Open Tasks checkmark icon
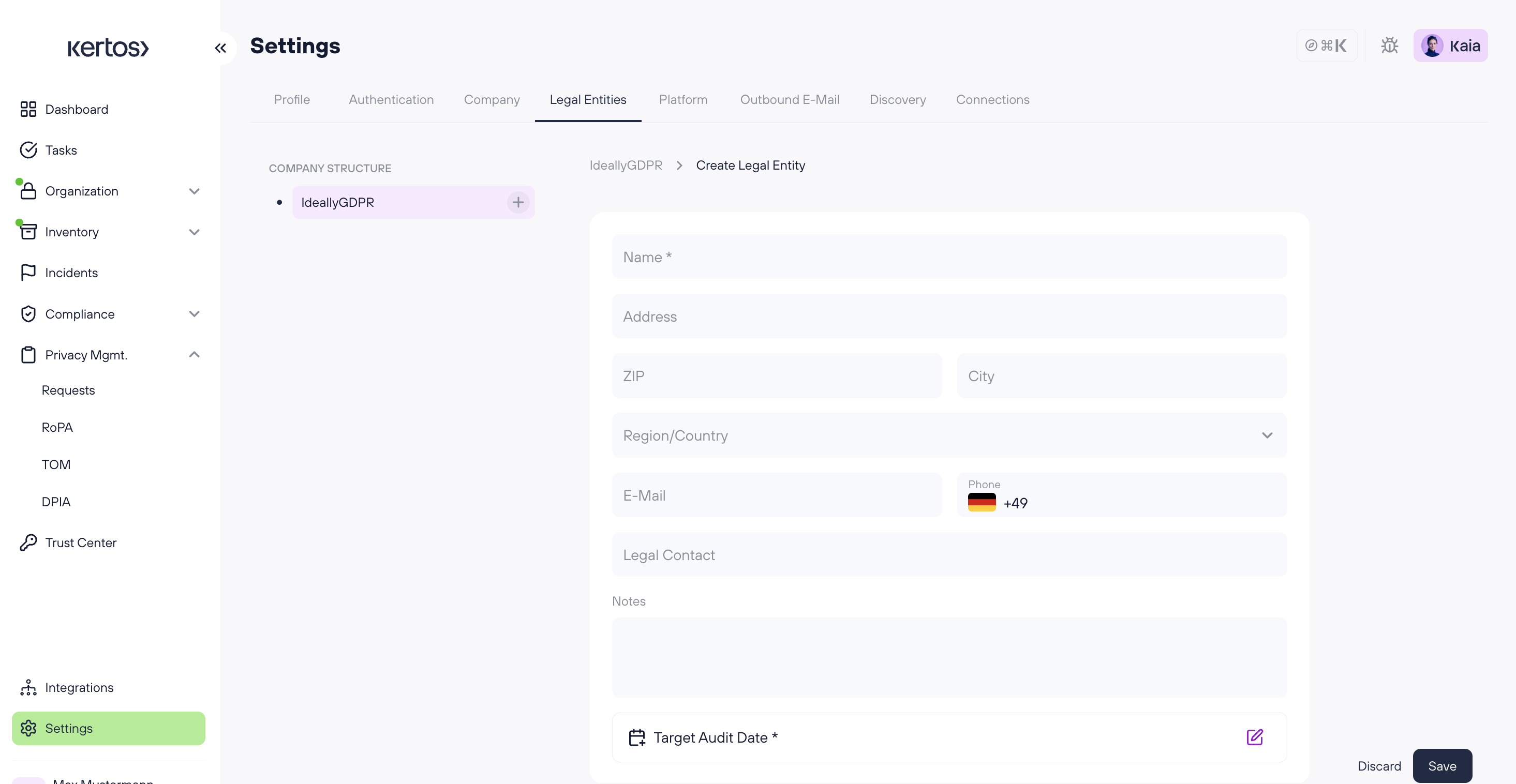 28,150
